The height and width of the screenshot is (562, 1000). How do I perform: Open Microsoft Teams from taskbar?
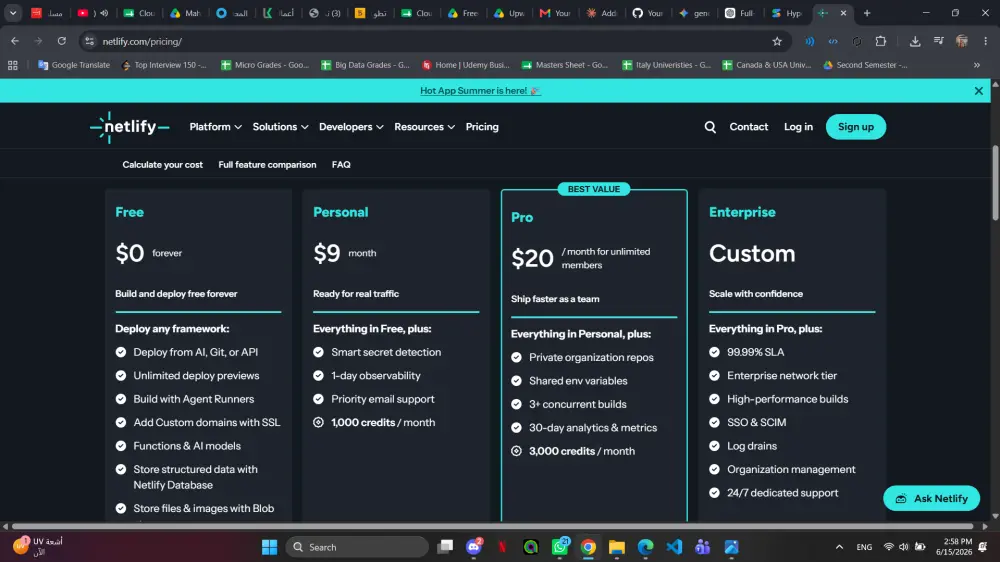[x=703, y=547]
